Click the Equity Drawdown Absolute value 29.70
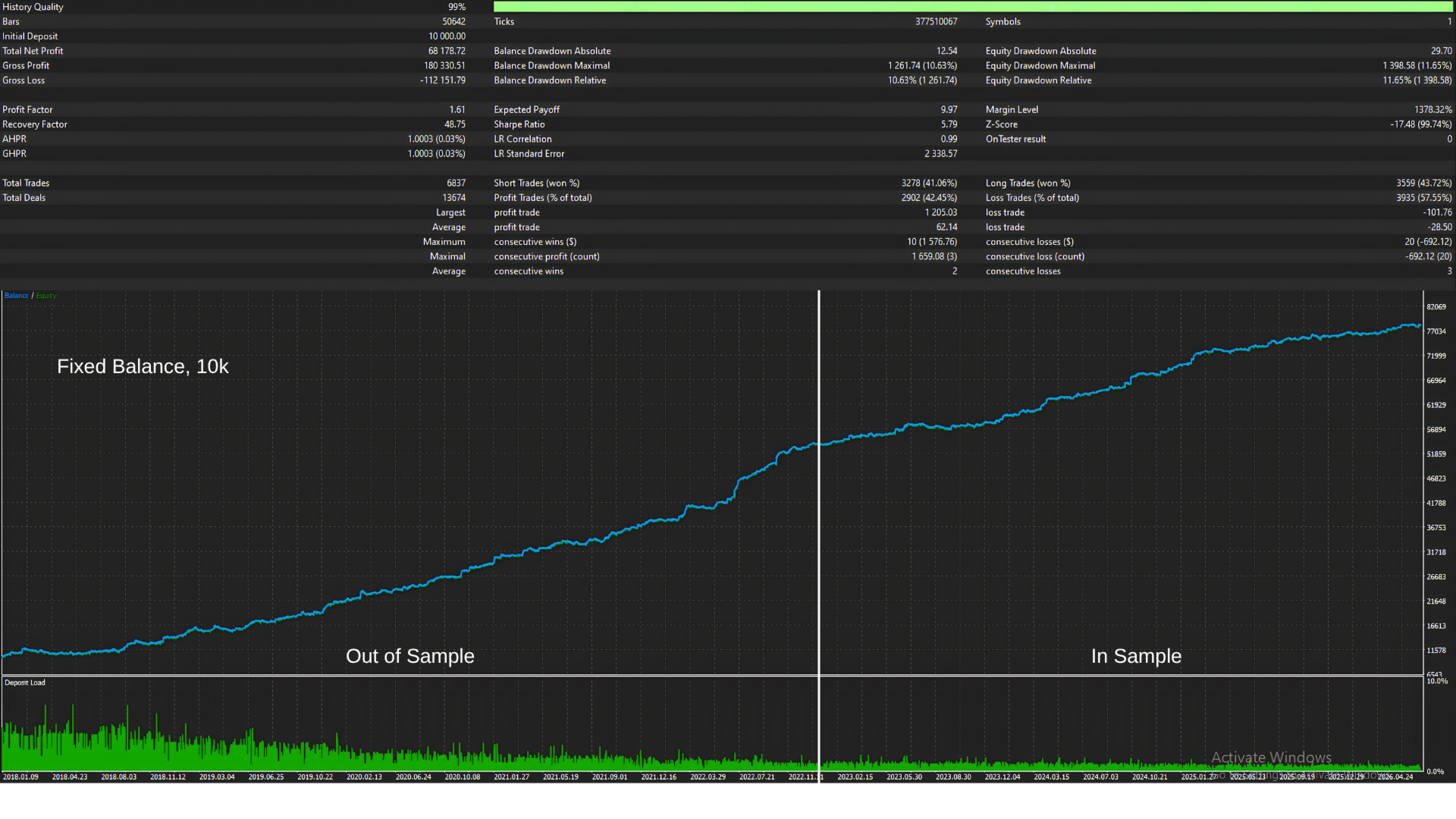Image resolution: width=1456 pixels, height=819 pixels. [x=1442, y=51]
